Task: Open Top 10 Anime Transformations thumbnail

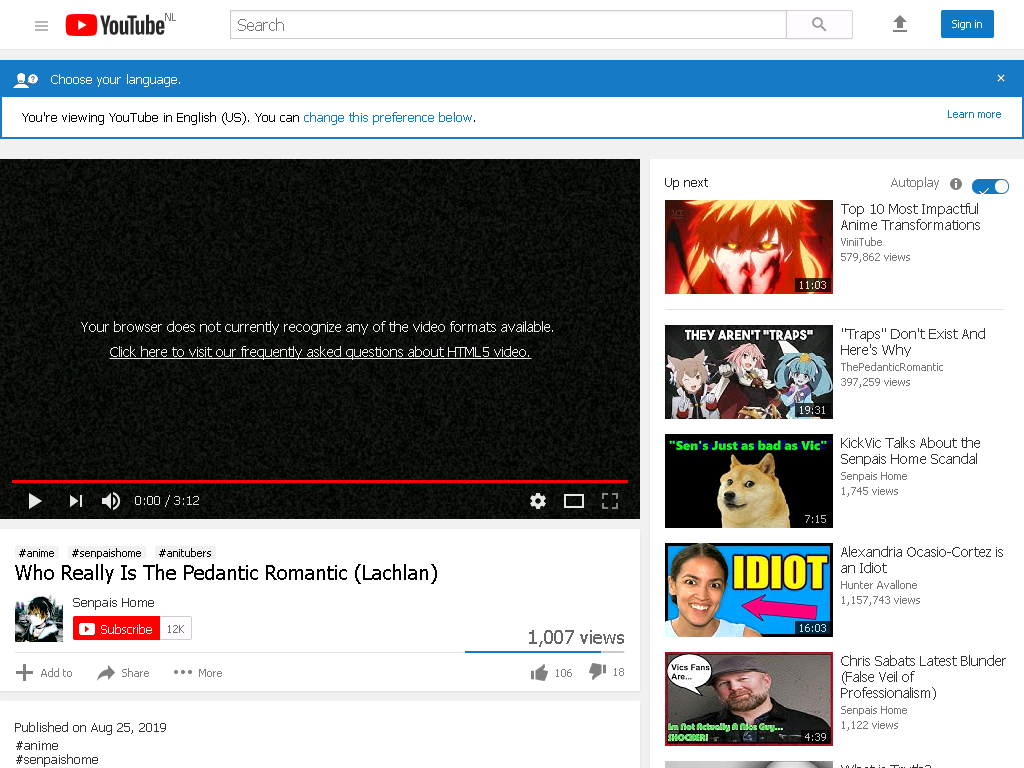Action: click(748, 247)
